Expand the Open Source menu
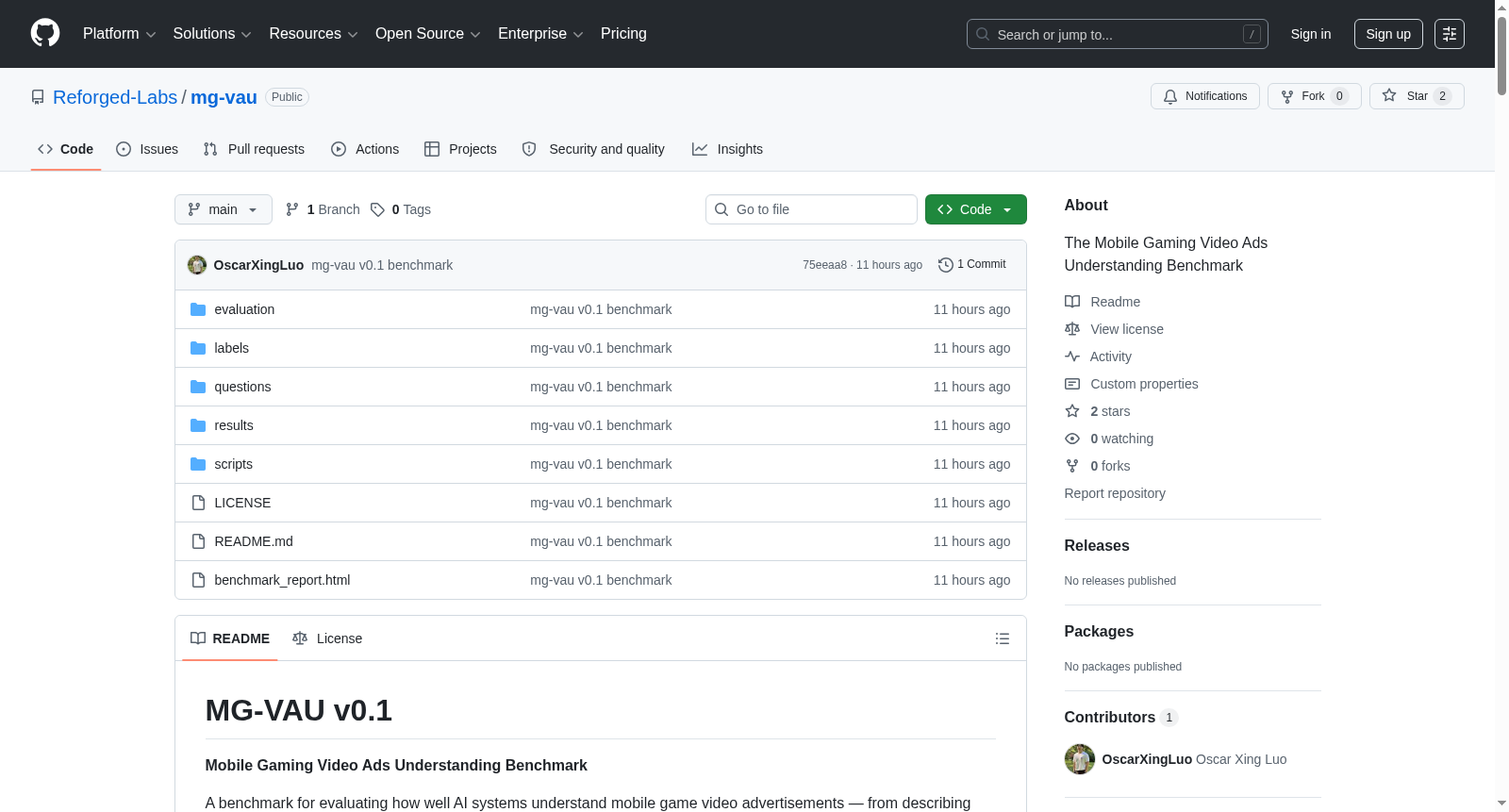The width and height of the screenshot is (1509, 812). click(428, 34)
